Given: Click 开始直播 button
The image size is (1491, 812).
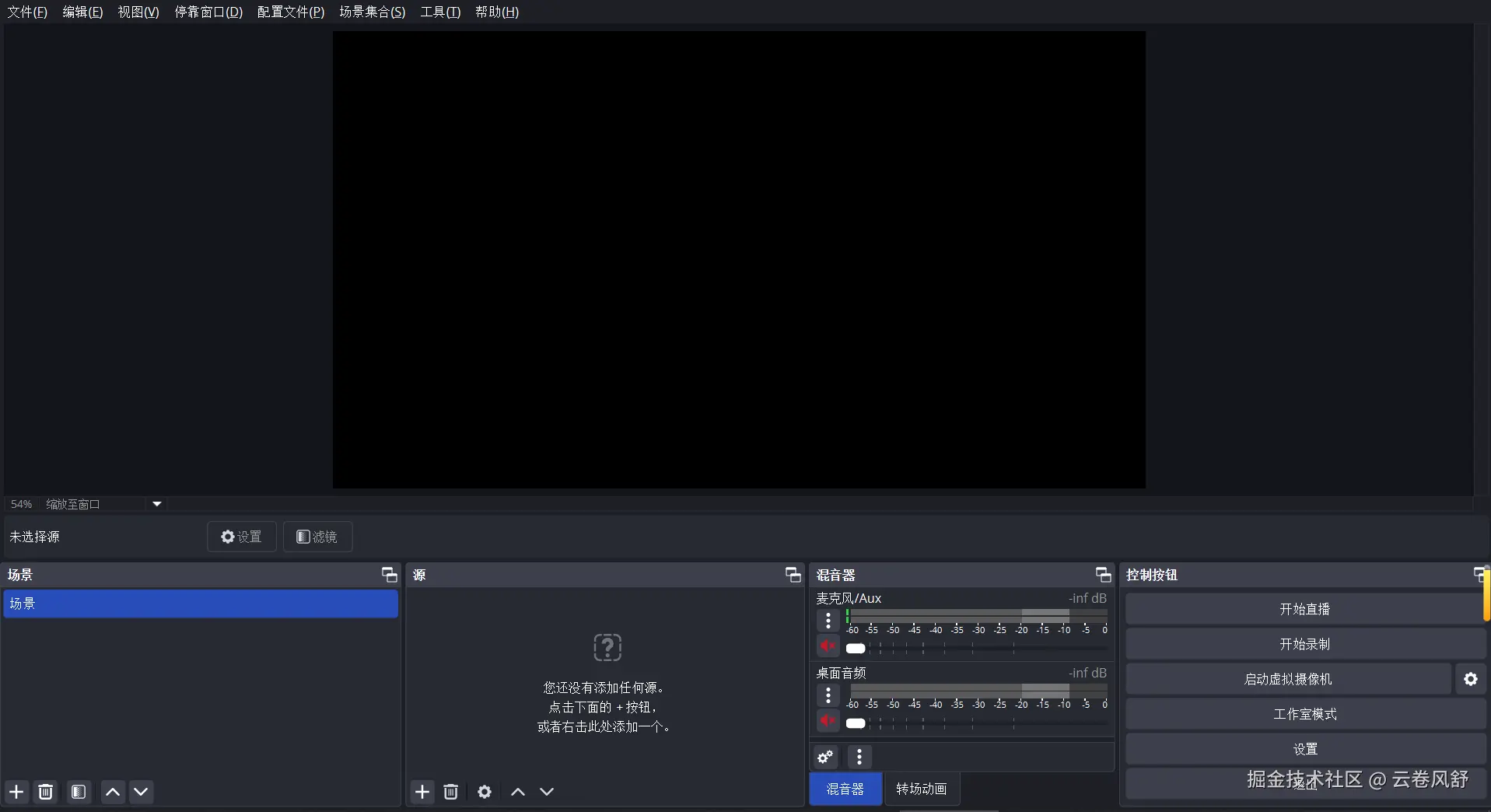Looking at the screenshot, I should point(1305,609).
